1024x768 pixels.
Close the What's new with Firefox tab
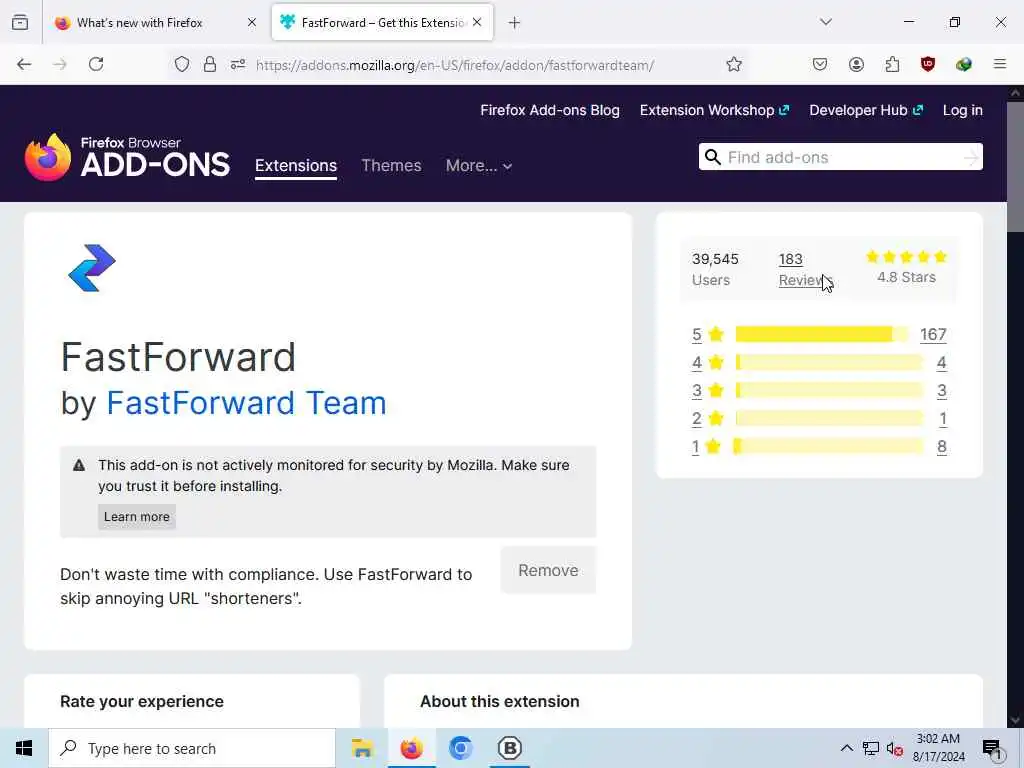pyautogui.click(x=252, y=22)
